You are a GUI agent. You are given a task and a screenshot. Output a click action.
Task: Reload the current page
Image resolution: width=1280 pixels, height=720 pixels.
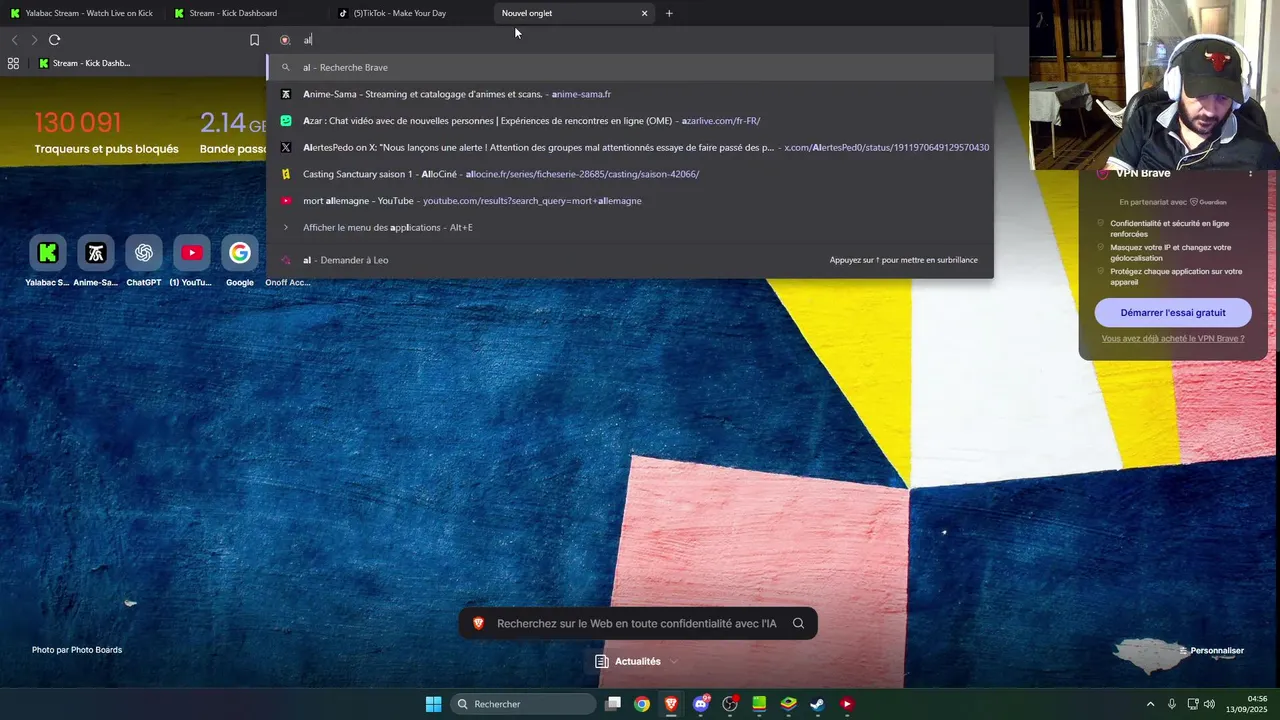tap(54, 40)
